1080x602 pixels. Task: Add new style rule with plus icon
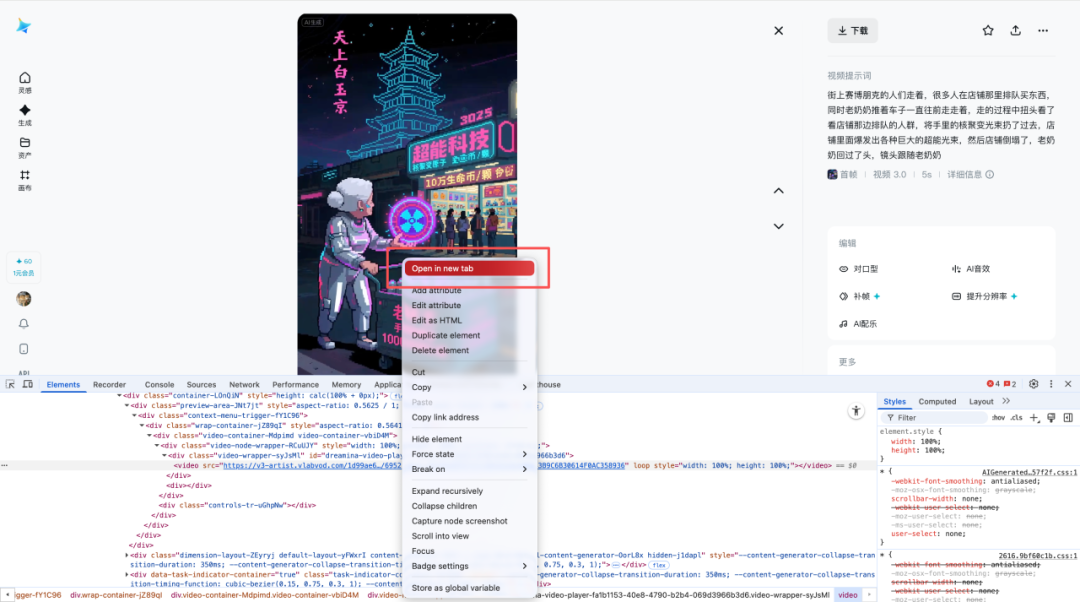1034,417
